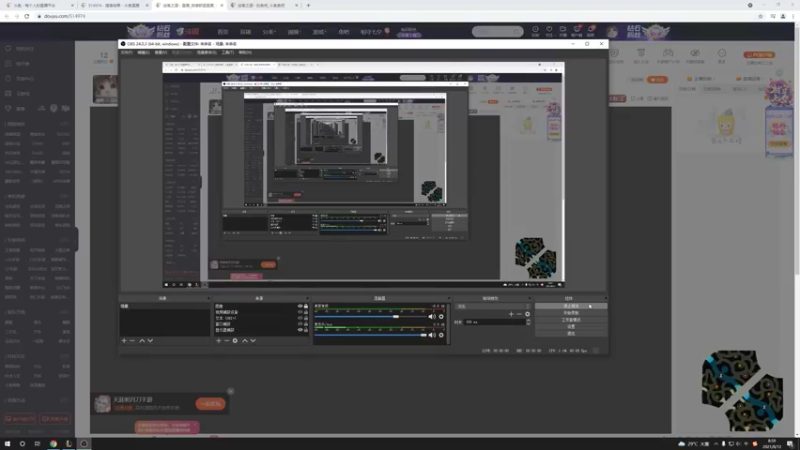This screenshot has width=800, height=450.
Task: Move source up in the Sources list
Action: [x=245, y=340]
